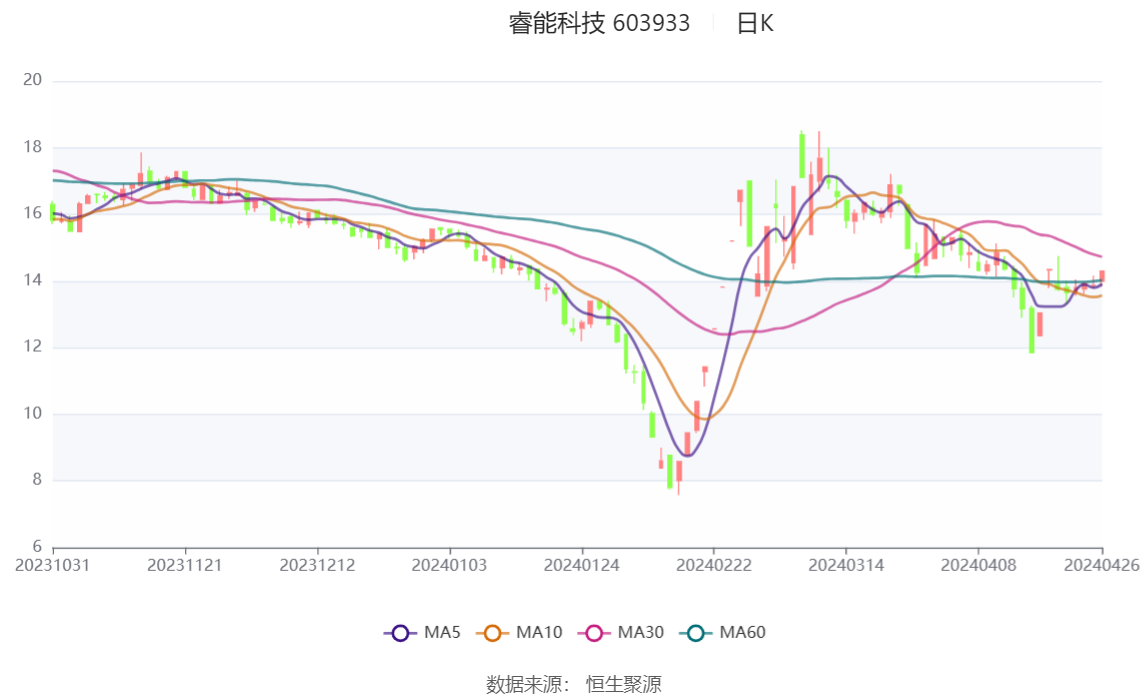1148x699 pixels.
Task: Click the x-axis date label 20240314
Action: [846, 565]
